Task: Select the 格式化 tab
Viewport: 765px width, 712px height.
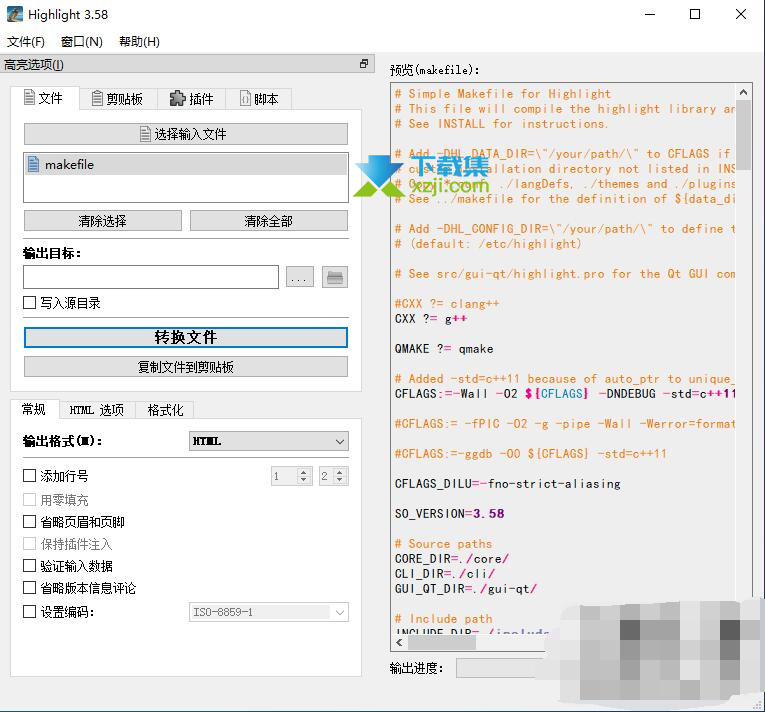Action: [x=165, y=410]
